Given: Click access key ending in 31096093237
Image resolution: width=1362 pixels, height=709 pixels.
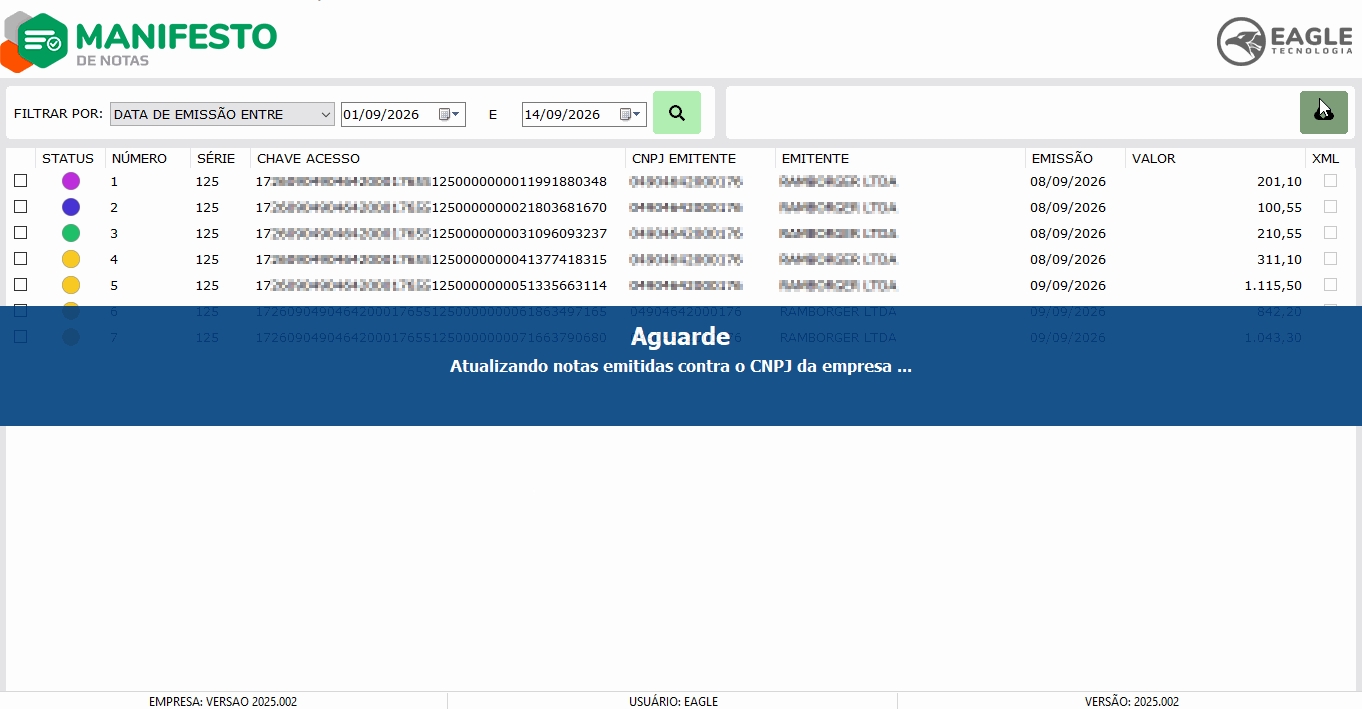Looking at the screenshot, I should coord(432,234).
